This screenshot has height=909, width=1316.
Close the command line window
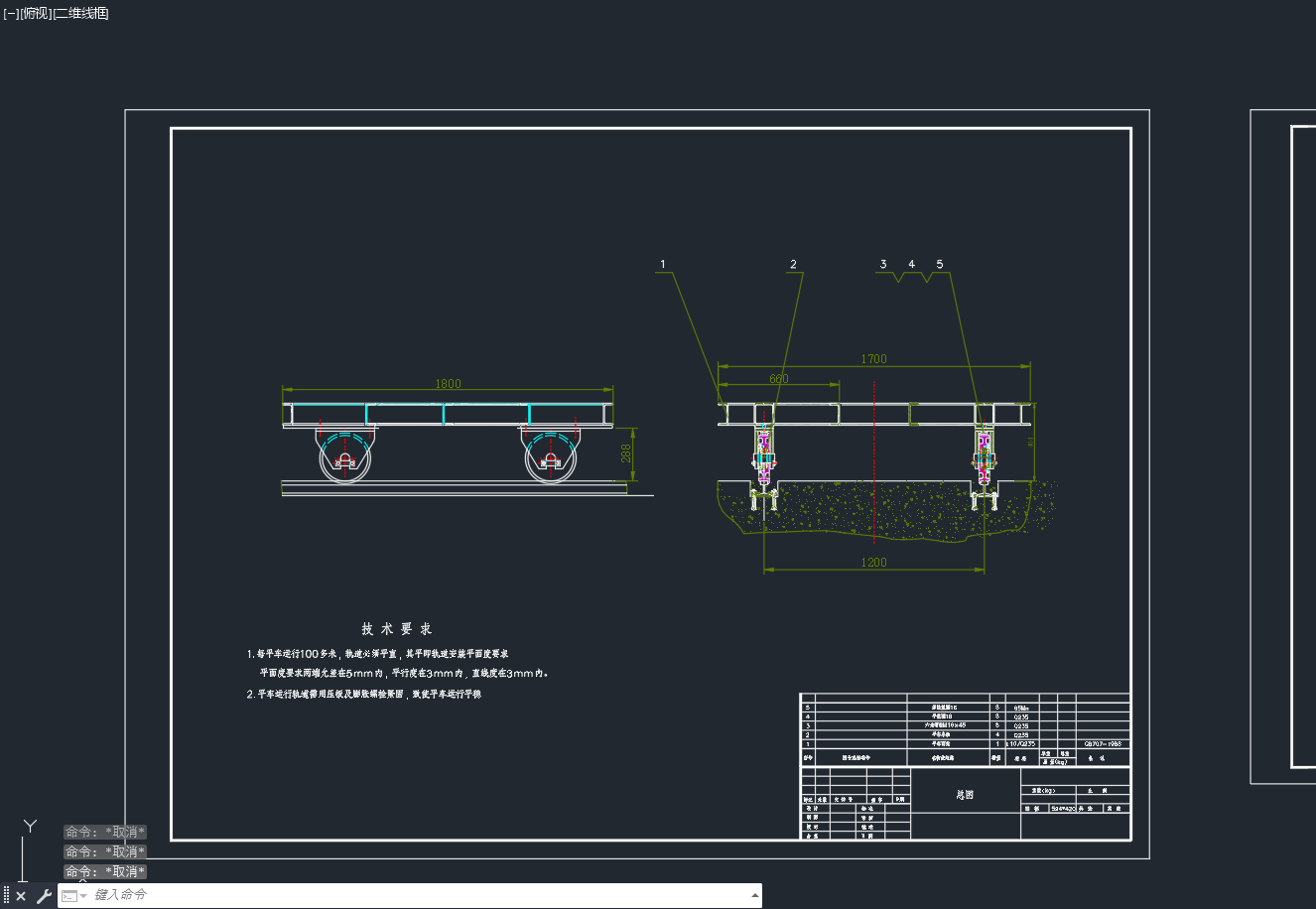click(21, 896)
